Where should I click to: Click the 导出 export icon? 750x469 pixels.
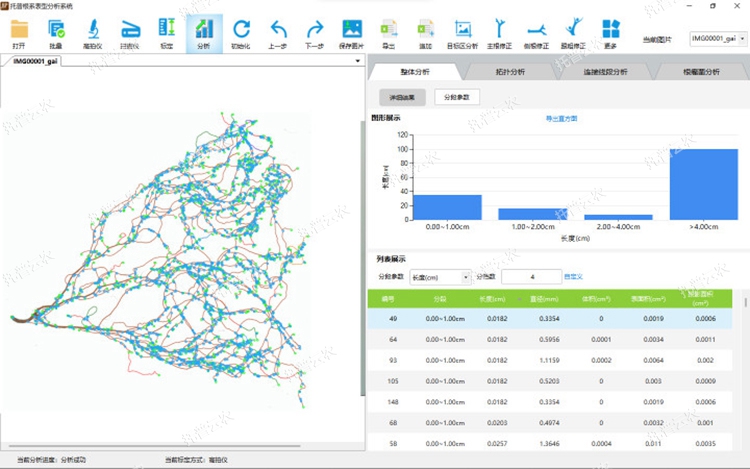tap(389, 31)
